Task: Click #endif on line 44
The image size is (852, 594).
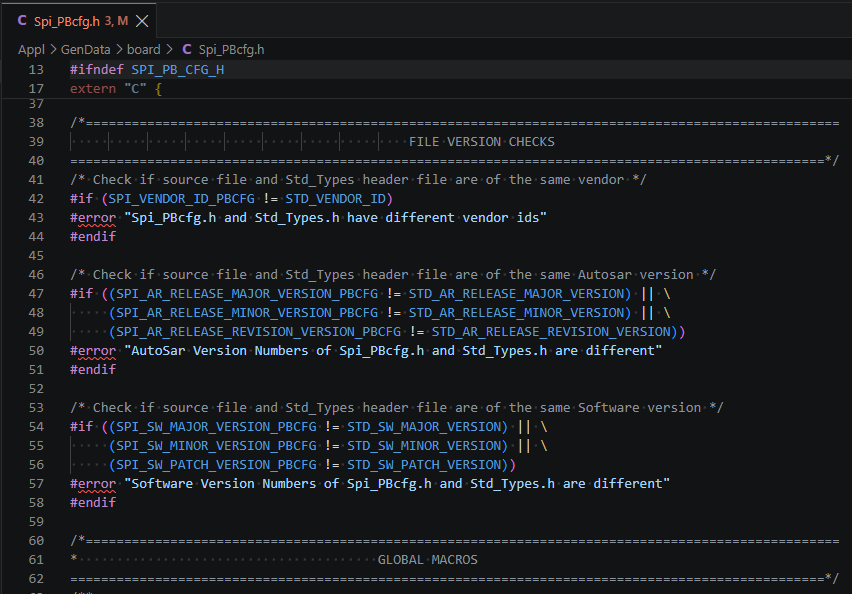Action: pos(93,236)
